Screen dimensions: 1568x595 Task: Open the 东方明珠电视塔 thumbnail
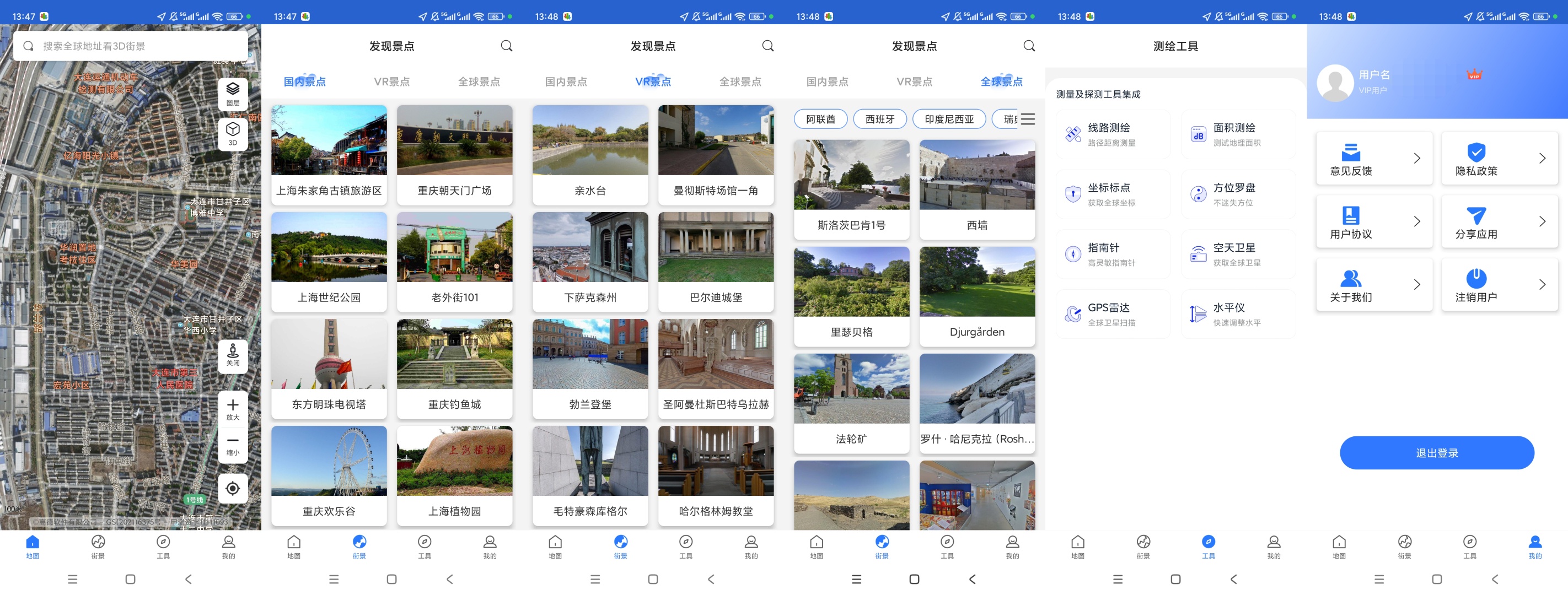pos(329,369)
